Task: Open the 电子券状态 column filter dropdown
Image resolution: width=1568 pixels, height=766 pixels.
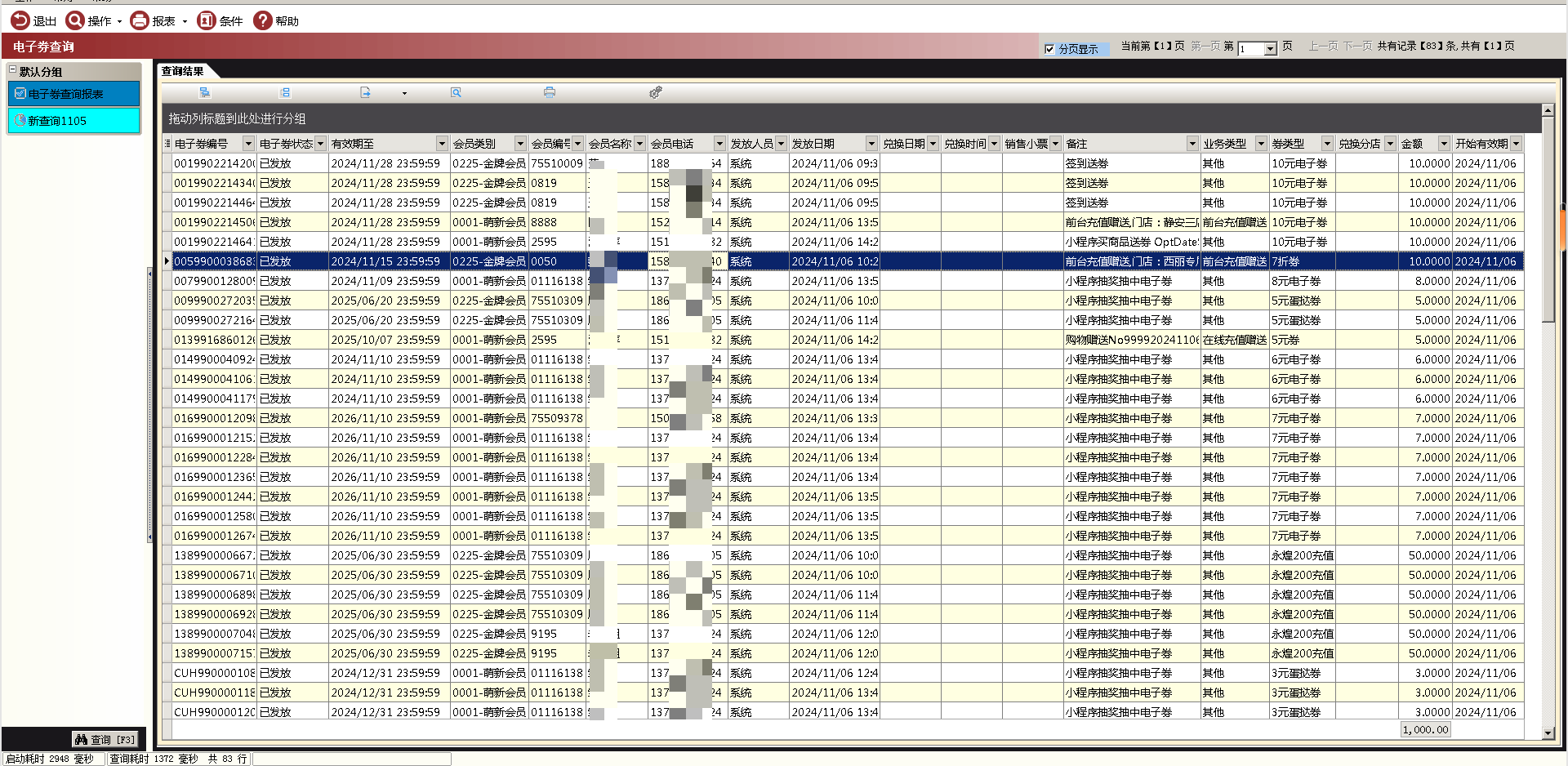Action: pyautogui.click(x=320, y=144)
